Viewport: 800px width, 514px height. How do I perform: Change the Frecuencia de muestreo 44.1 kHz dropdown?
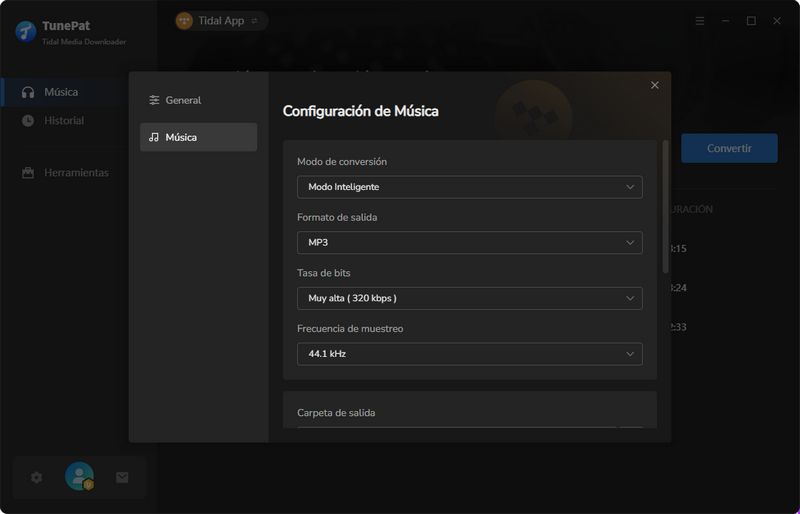coord(469,354)
